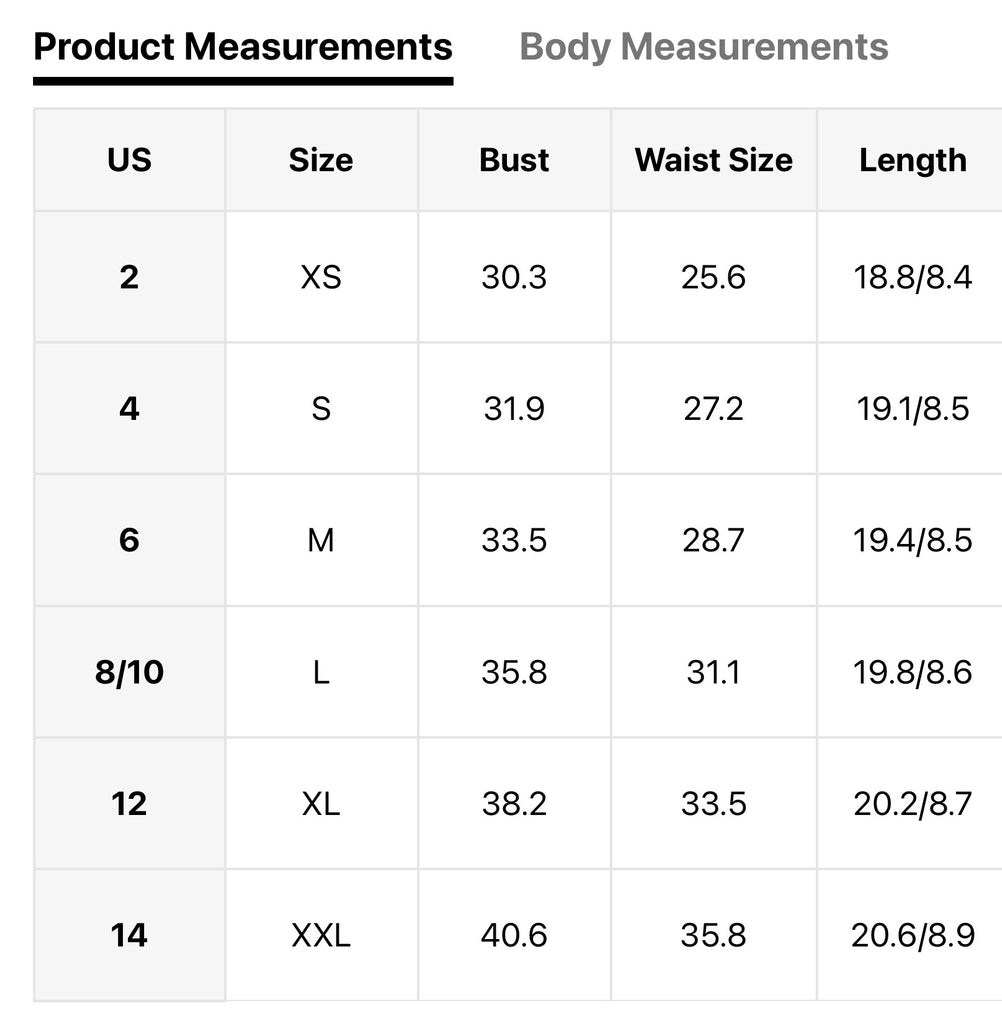Click the Bust column header
The width and height of the screenshot is (1002, 1024).
click(514, 160)
